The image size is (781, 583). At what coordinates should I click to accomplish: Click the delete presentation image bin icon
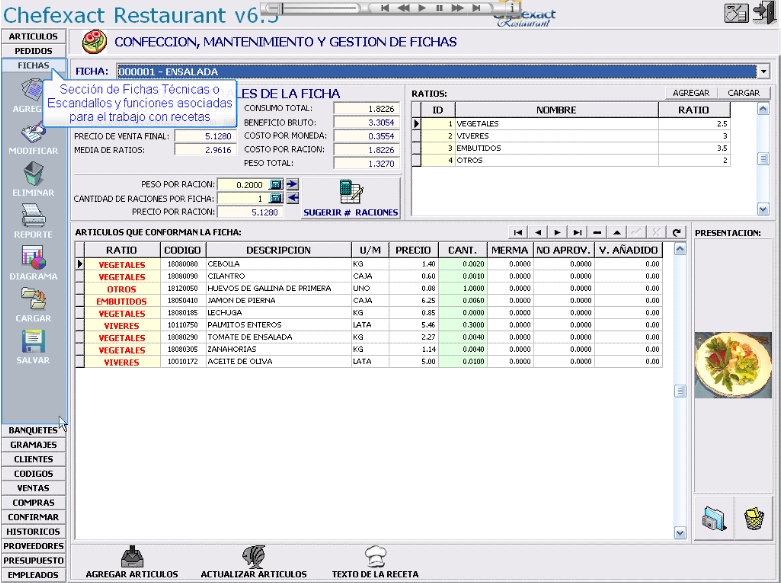(754, 519)
